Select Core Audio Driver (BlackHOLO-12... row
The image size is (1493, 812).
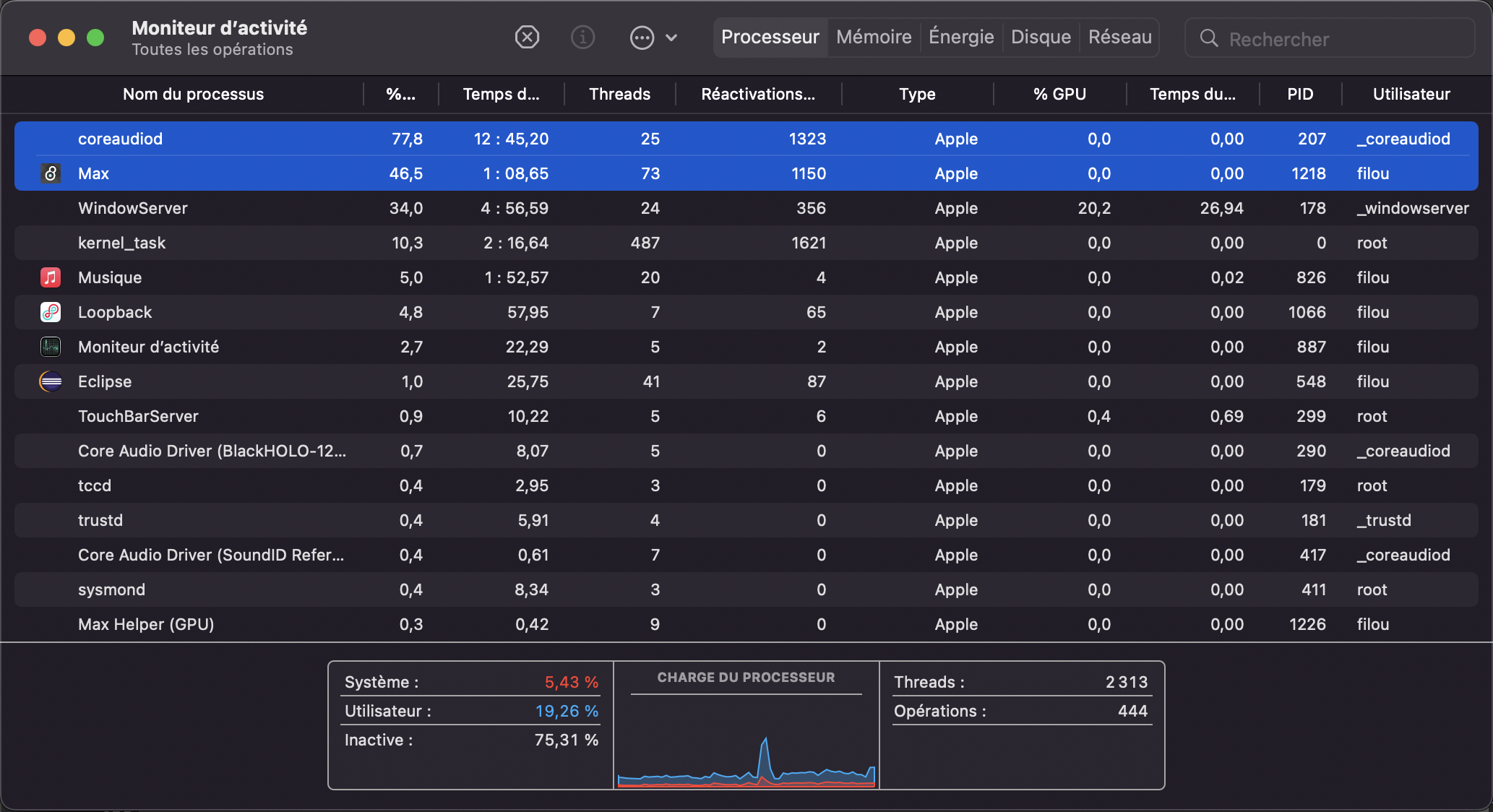(746, 451)
